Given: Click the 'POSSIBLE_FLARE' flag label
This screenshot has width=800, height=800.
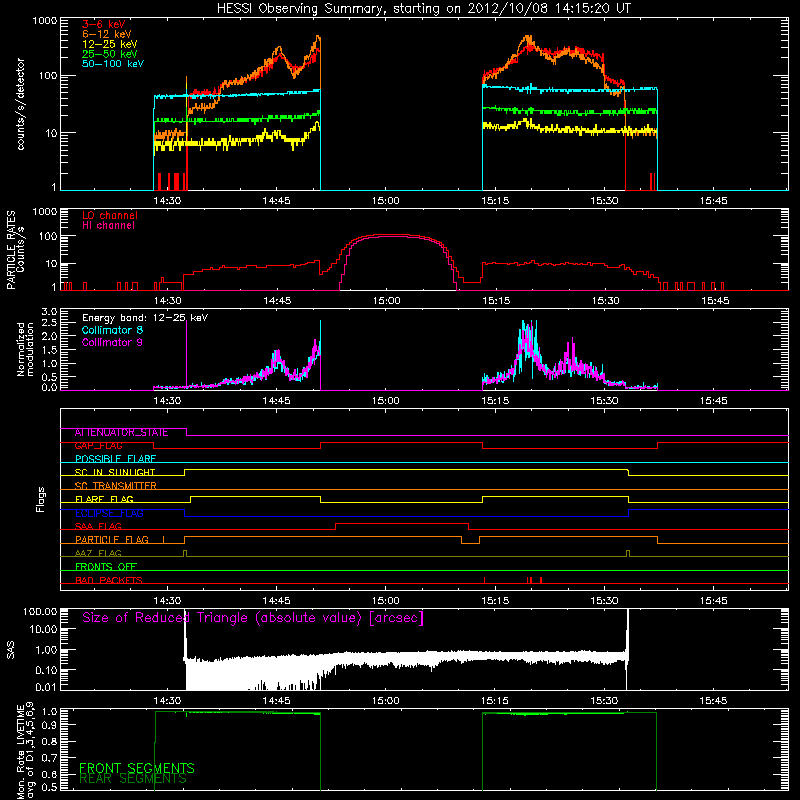Looking at the screenshot, I should (x=115, y=459).
